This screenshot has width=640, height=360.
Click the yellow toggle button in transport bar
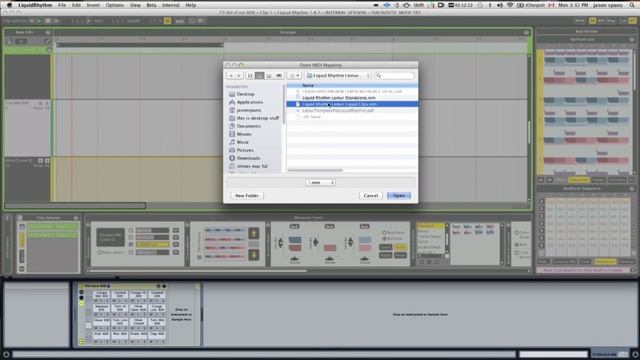pyautogui.click(x=167, y=20)
